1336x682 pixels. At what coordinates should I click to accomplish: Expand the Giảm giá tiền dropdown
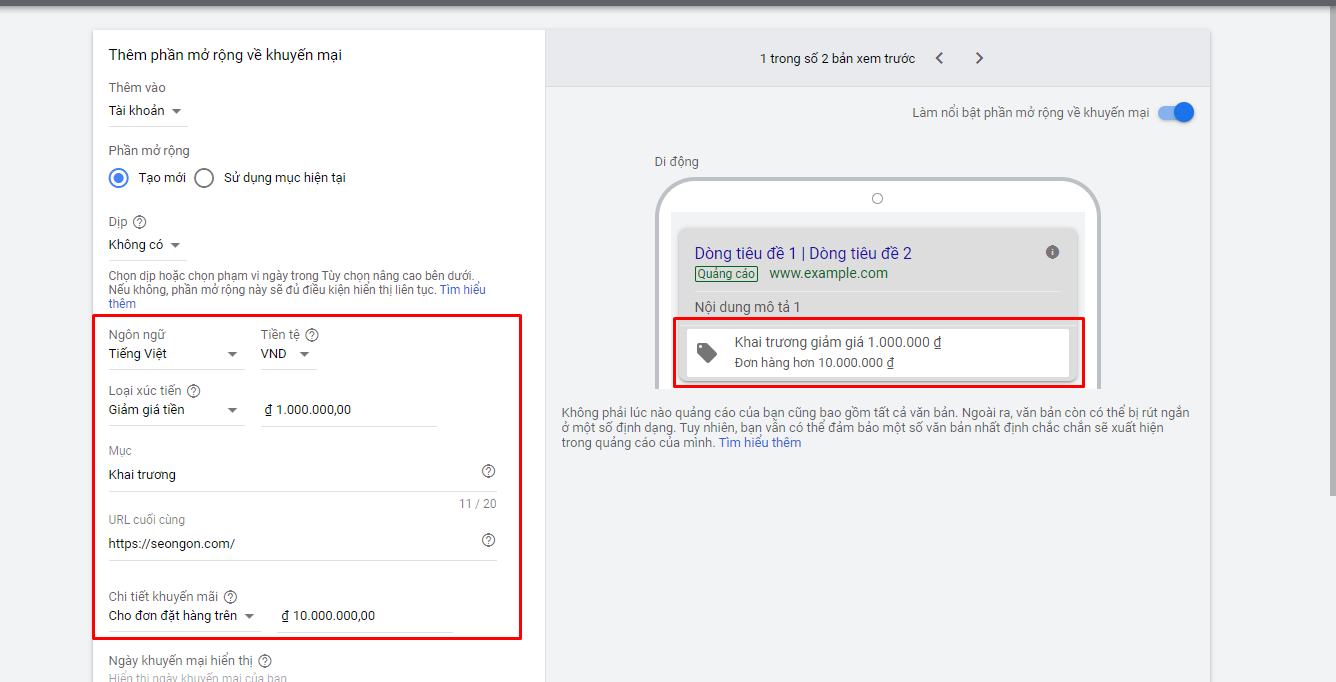point(174,410)
